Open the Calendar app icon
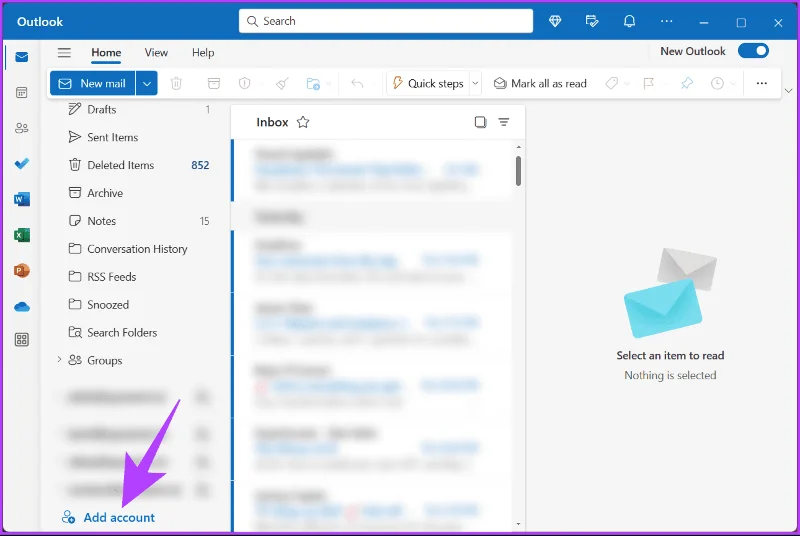The image size is (800, 536). coord(21,92)
